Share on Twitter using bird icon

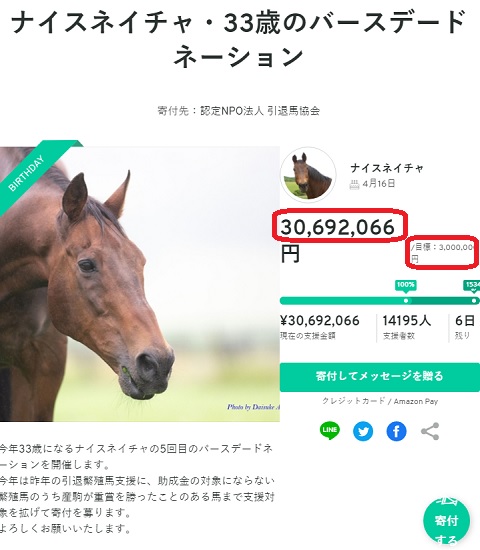363,431
